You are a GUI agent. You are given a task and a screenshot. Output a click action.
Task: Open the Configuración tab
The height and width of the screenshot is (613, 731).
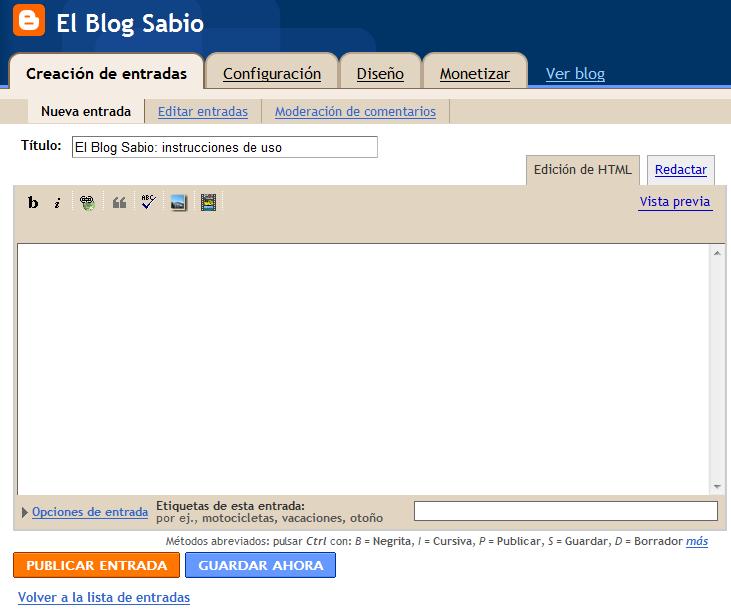[272, 74]
